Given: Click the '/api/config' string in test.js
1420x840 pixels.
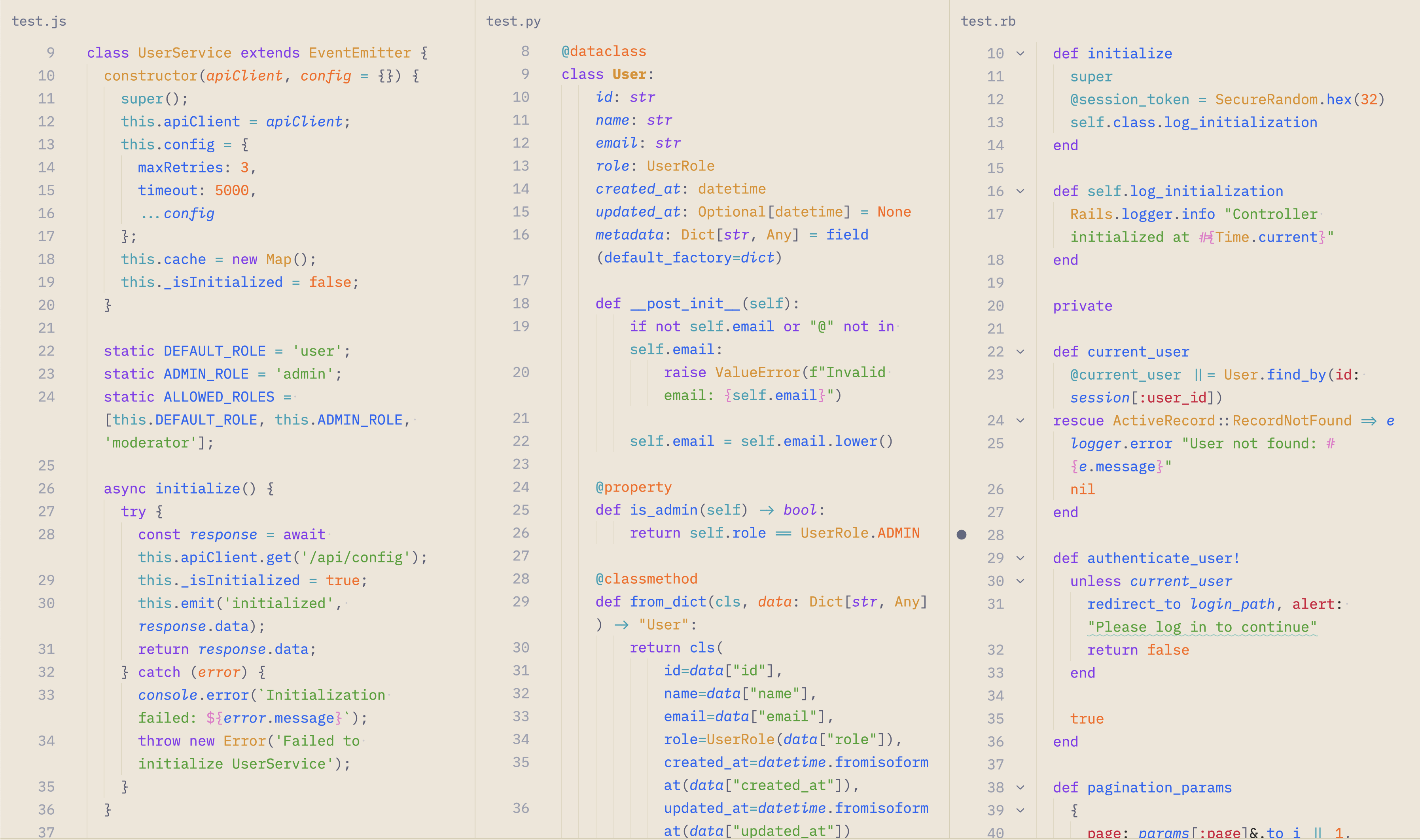Looking at the screenshot, I should click(x=356, y=558).
